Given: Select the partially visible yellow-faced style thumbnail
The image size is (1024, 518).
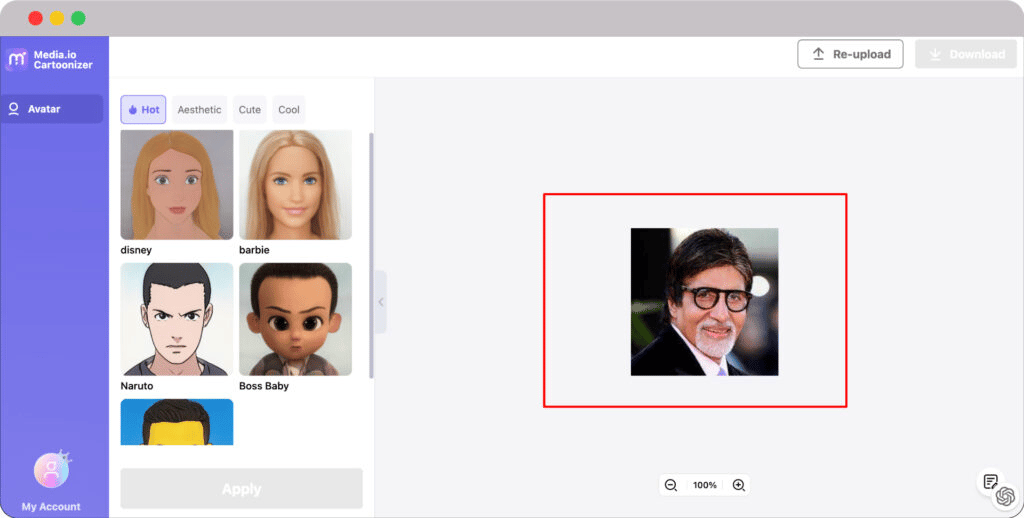Looking at the screenshot, I should coord(177,422).
